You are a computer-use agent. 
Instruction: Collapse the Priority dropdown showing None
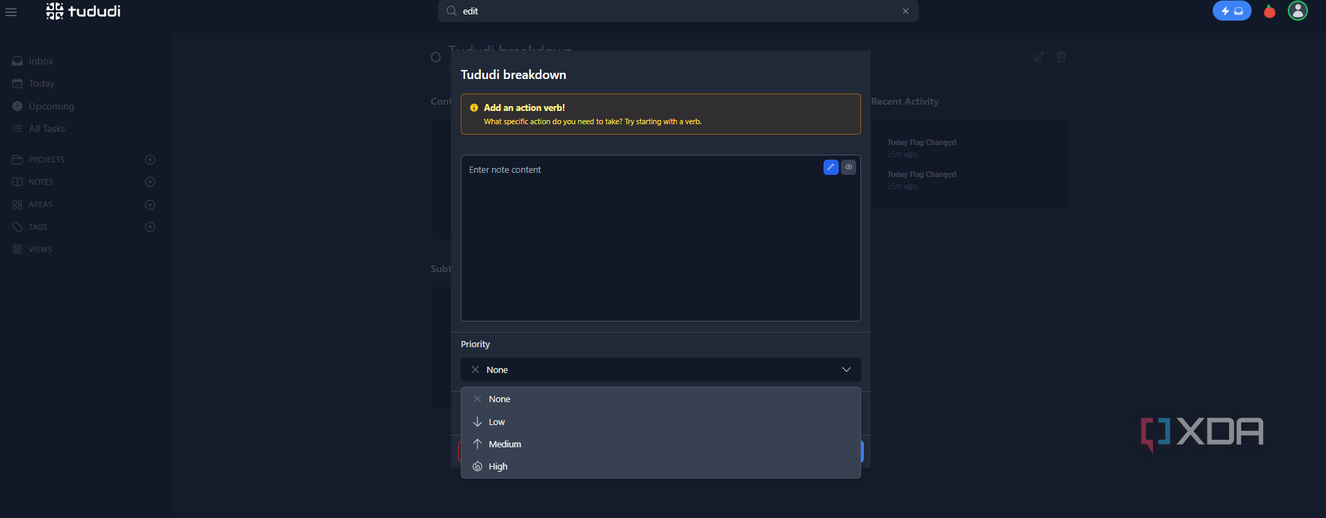pyautogui.click(x=660, y=370)
